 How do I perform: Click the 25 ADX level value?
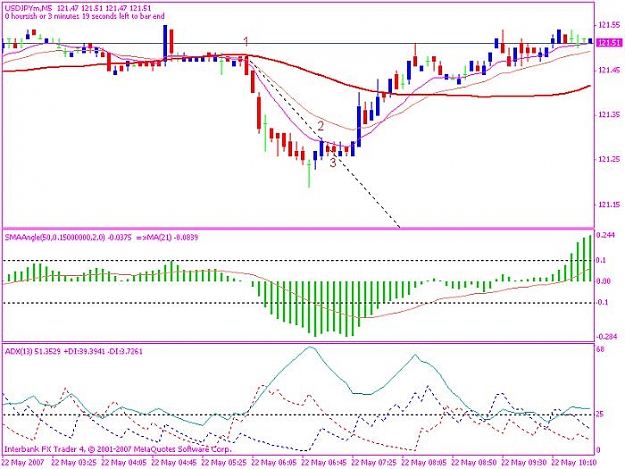601,414
